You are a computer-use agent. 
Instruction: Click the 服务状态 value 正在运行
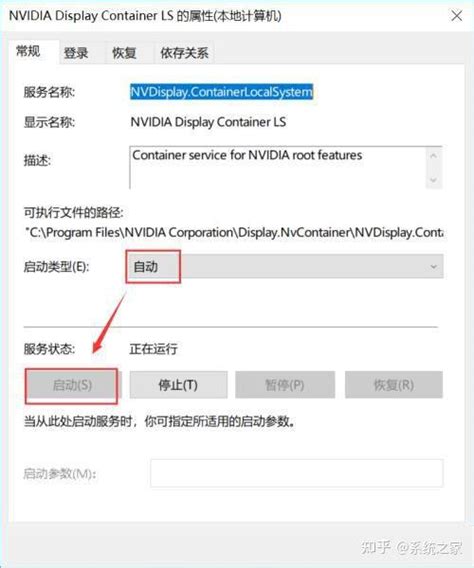pos(154,349)
